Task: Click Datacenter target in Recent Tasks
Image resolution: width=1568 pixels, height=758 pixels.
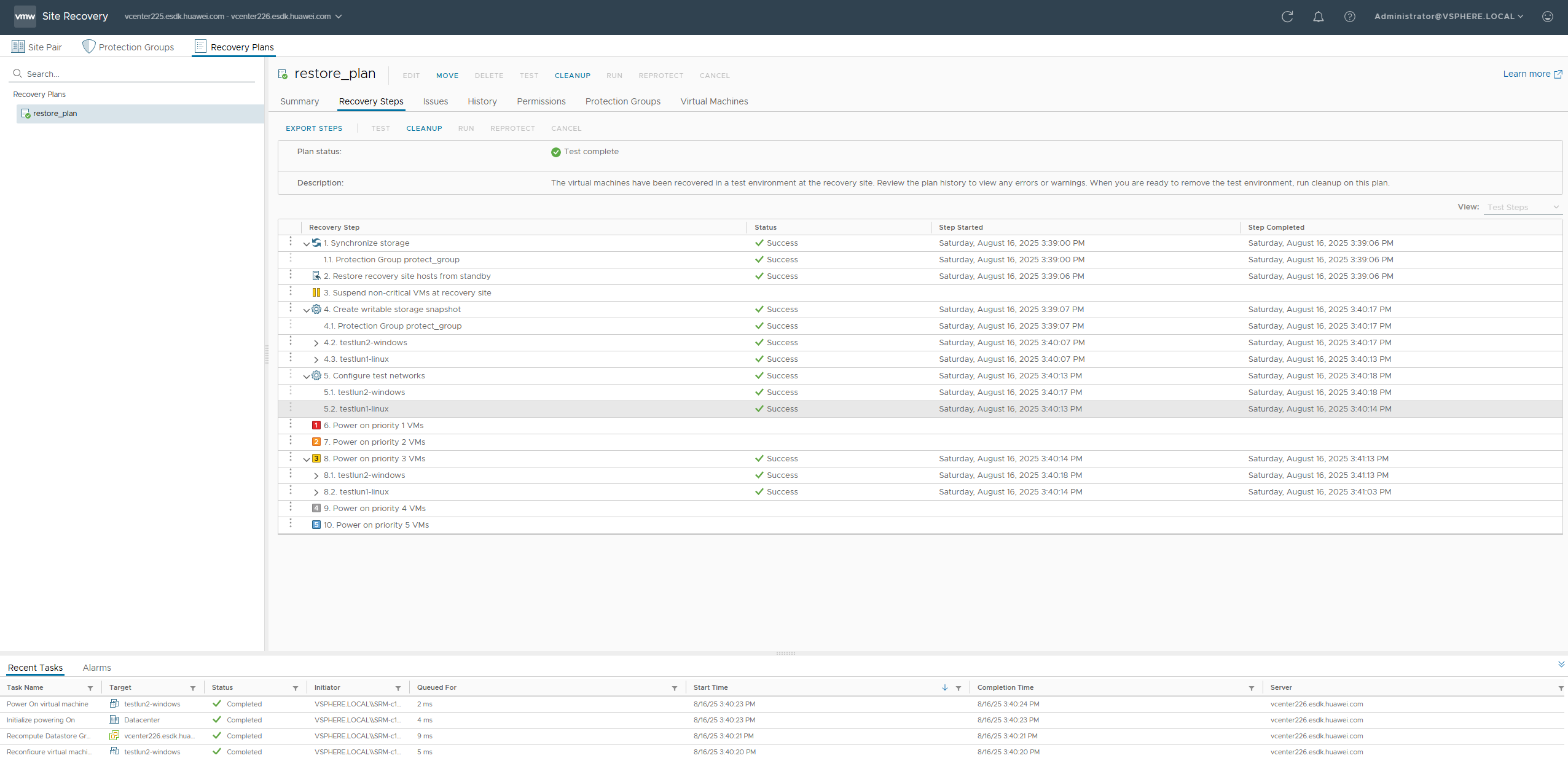Action: [x=142, y=720]
